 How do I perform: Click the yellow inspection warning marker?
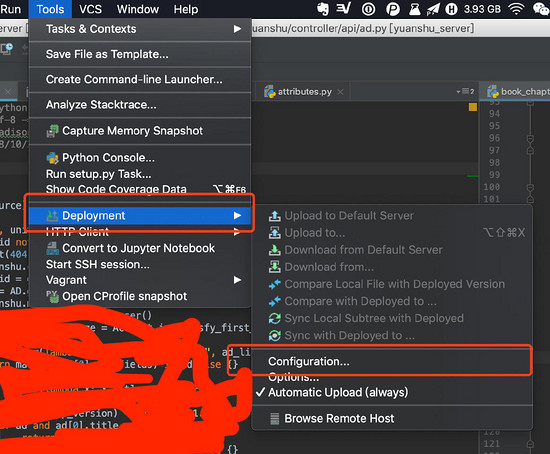pos(473,107)
